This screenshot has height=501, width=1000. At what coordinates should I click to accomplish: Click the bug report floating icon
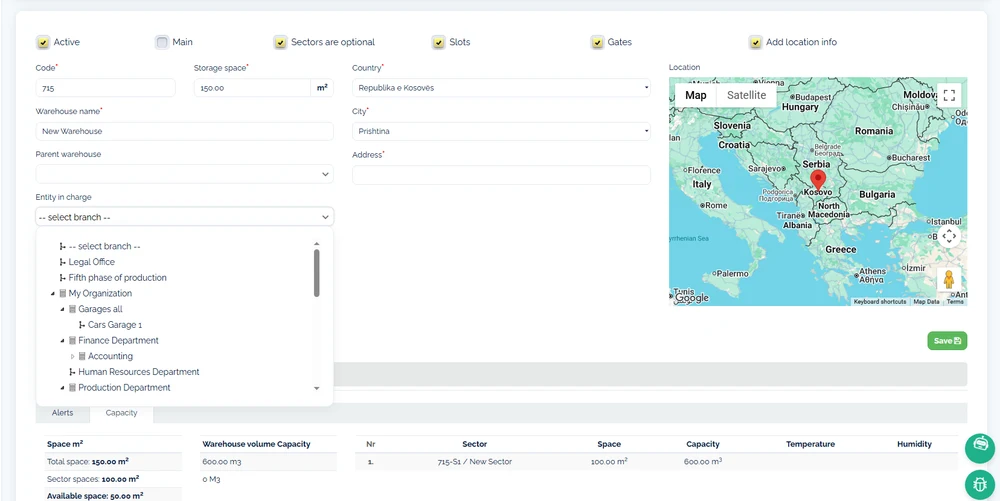pos(980,486)
